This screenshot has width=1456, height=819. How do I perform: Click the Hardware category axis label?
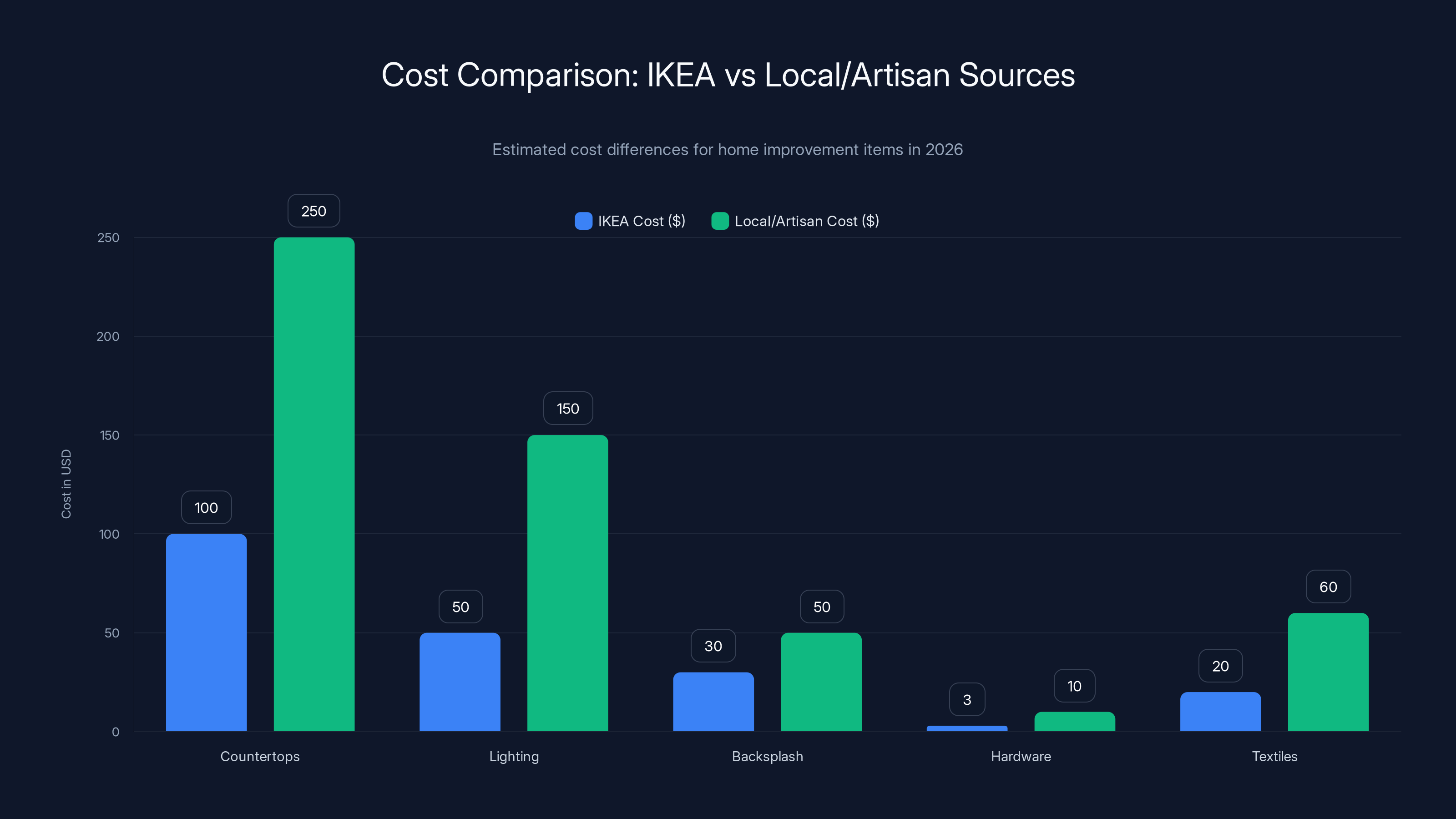click(1021, 756)
